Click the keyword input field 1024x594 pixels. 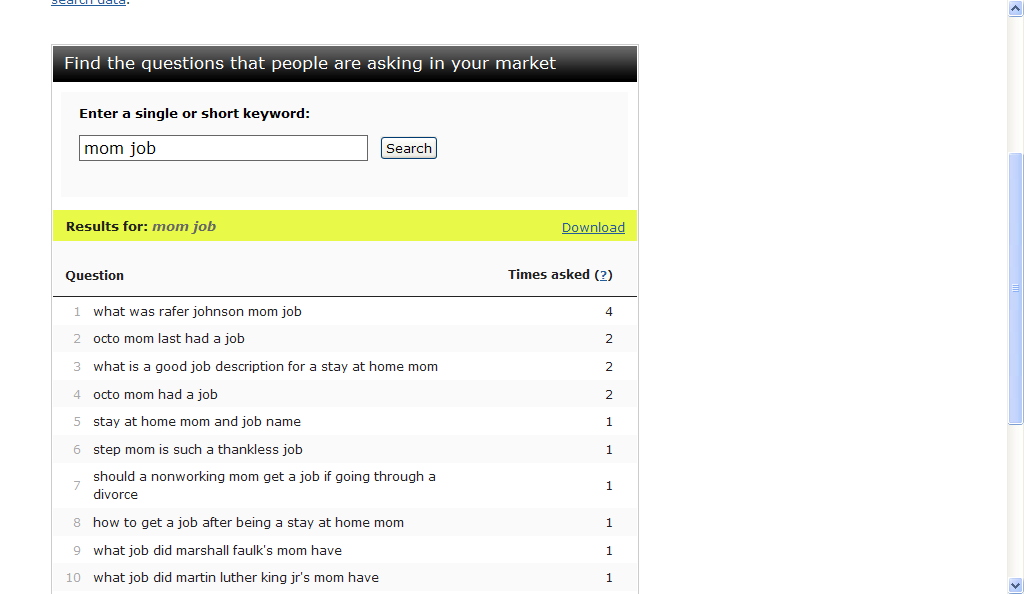point(223,148)
